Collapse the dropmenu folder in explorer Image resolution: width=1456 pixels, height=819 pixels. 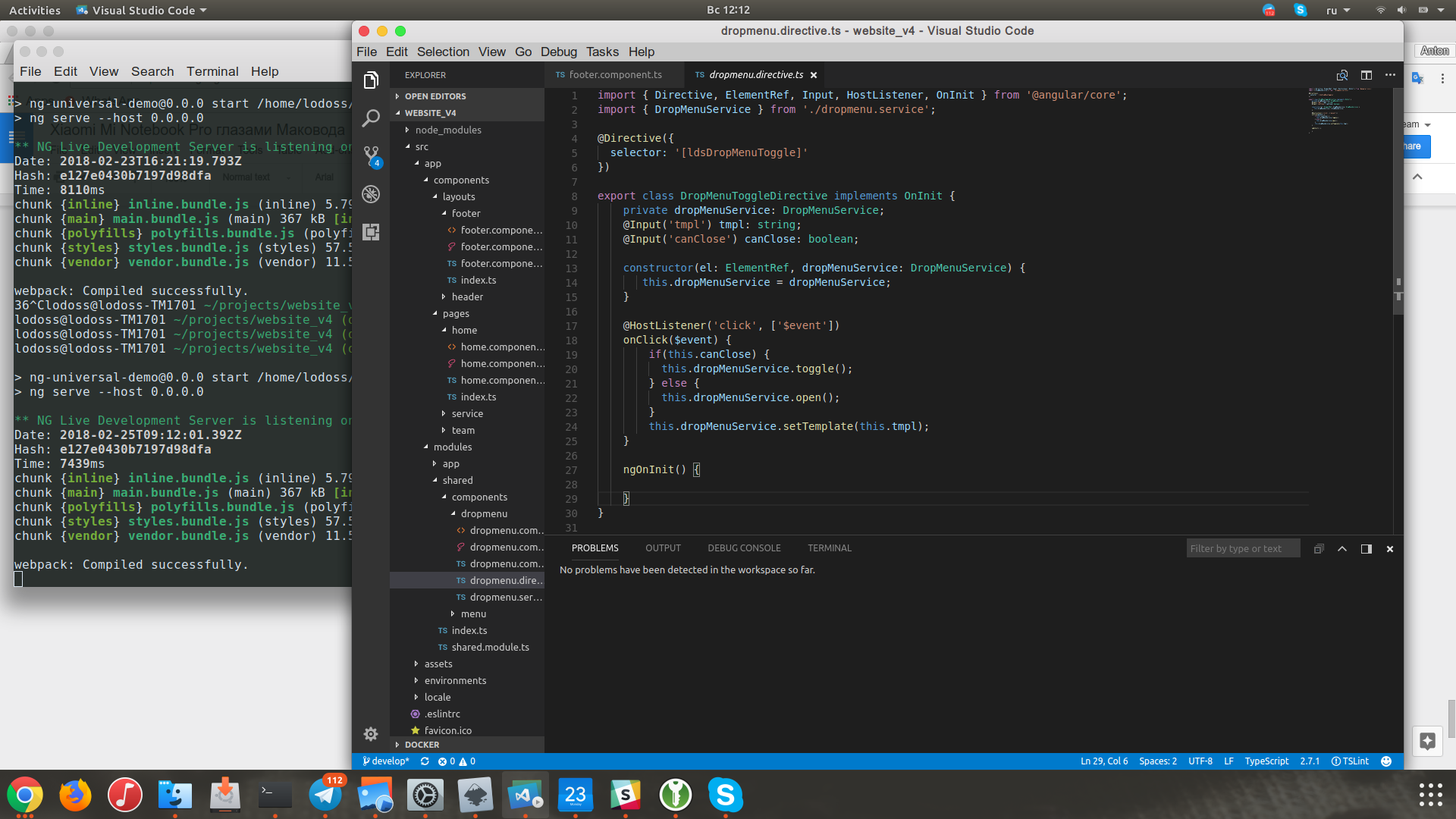pos(483,514)
